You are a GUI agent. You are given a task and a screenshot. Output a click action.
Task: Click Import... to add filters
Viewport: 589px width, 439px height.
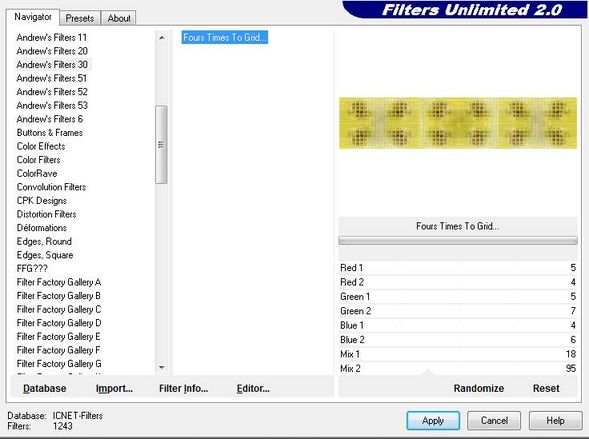point(114,388)
